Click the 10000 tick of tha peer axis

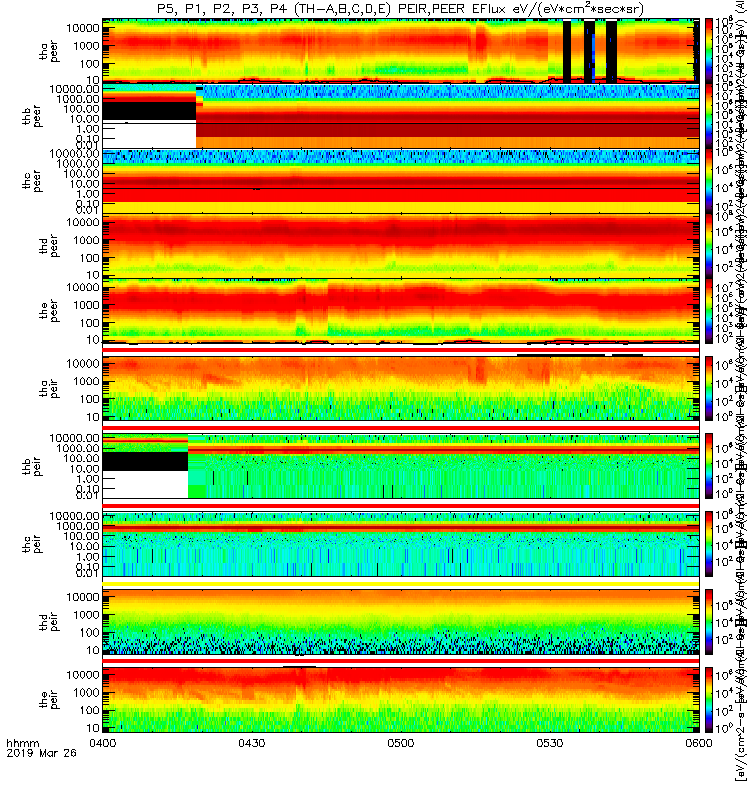(83, 28)
